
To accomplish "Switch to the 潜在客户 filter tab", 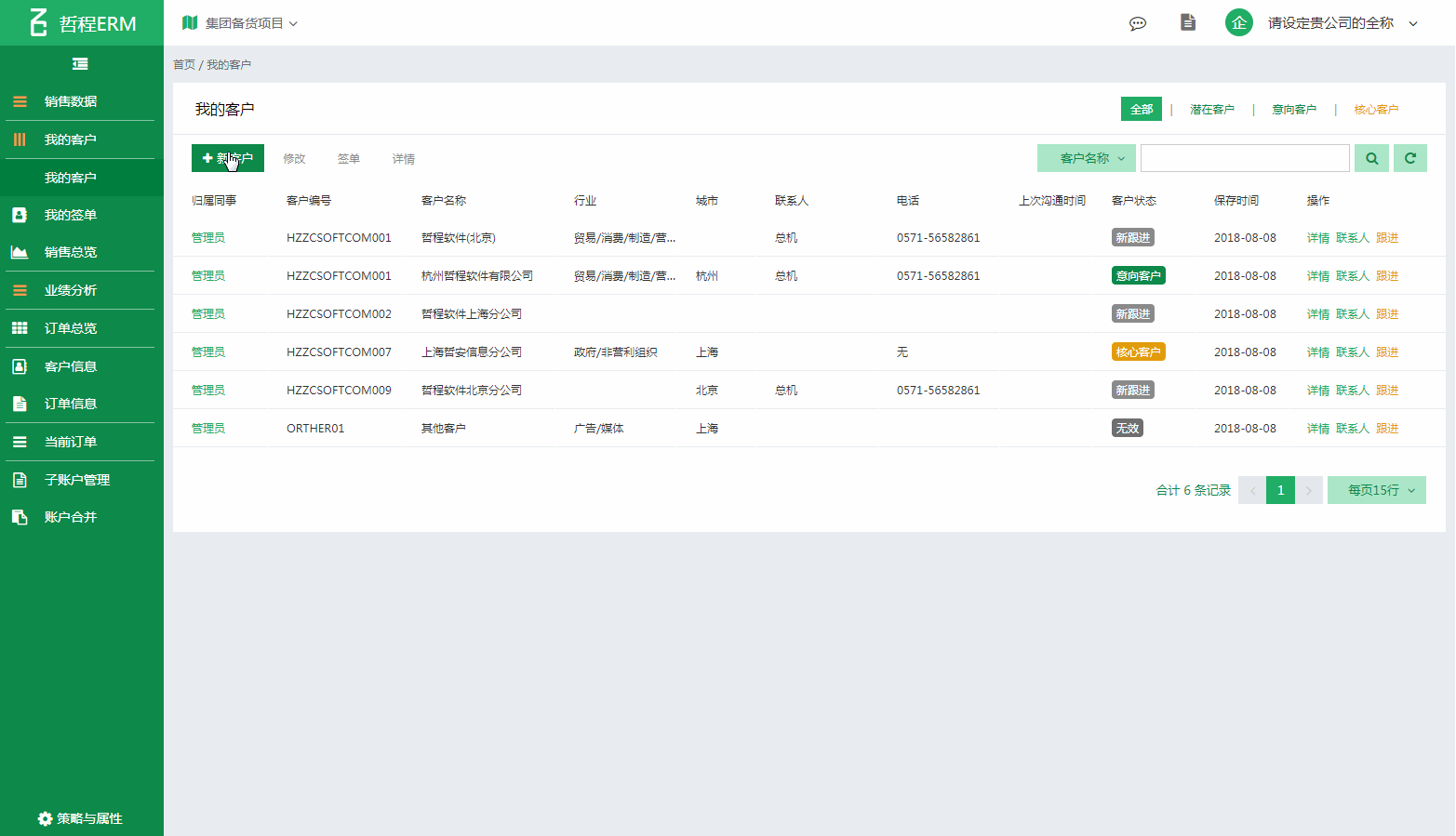I will (1211, 110).
